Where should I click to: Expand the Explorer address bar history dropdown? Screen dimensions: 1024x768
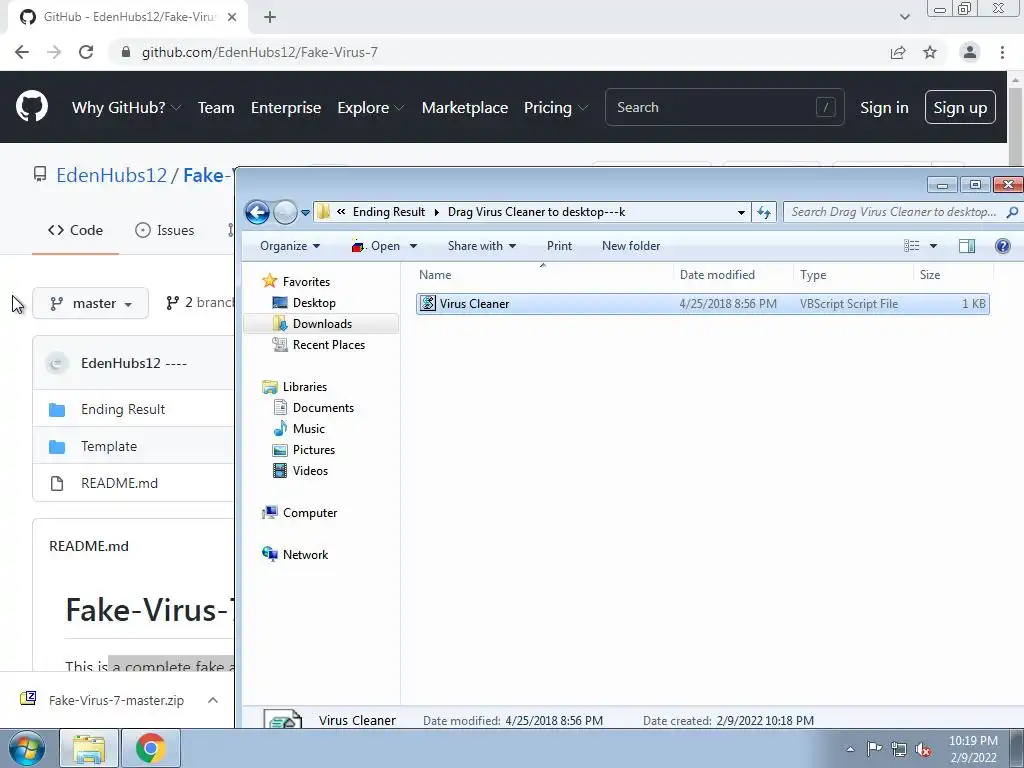pyautogui.click(x=741, y=212)
